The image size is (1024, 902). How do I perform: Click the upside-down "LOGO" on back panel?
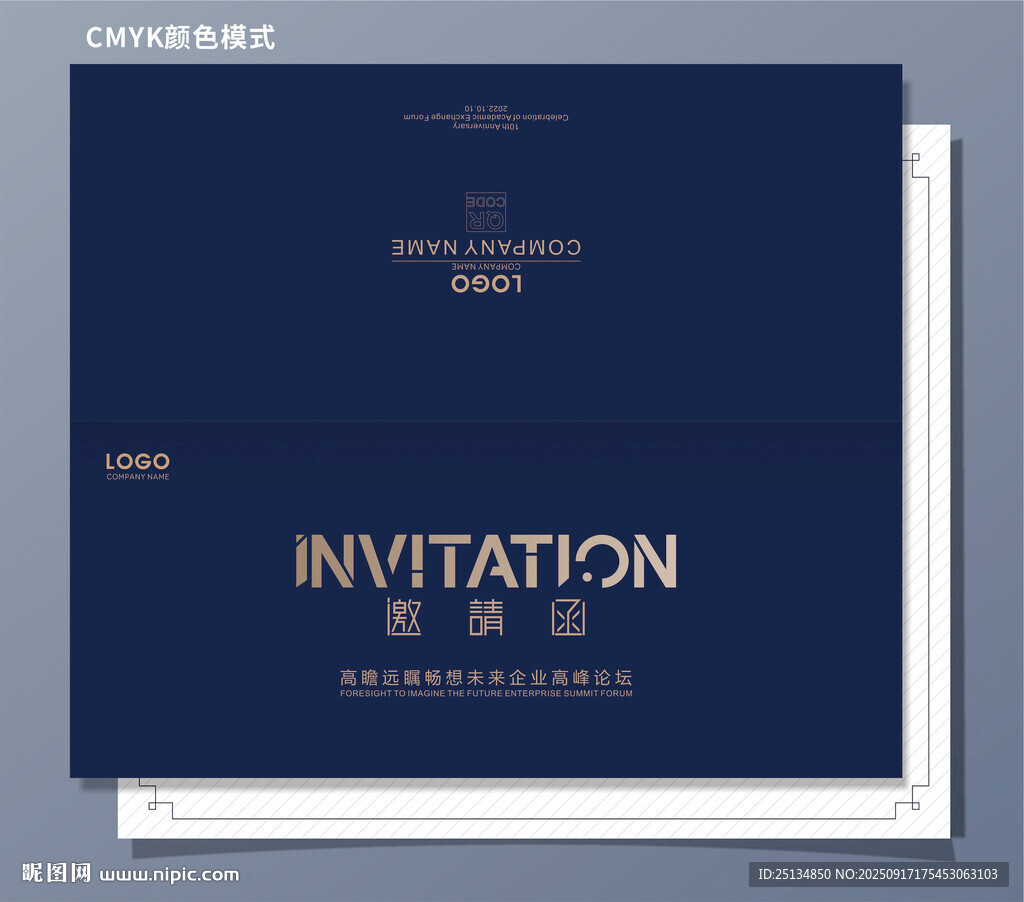click(487, 284)
